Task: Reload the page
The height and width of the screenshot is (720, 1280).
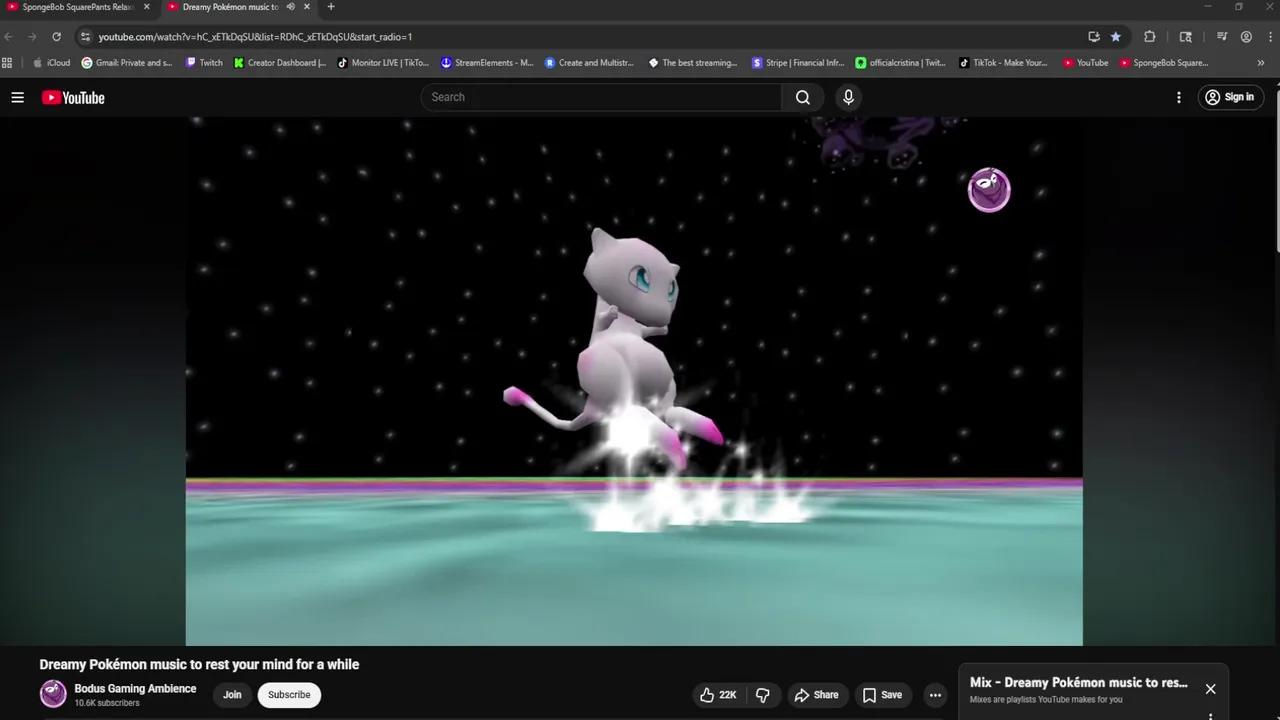Action: tap(57, 37)
